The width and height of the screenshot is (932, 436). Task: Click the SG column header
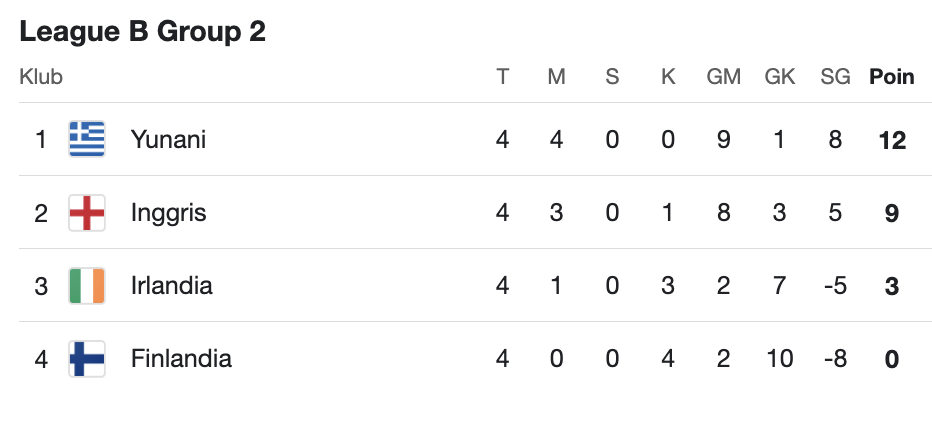835,77
